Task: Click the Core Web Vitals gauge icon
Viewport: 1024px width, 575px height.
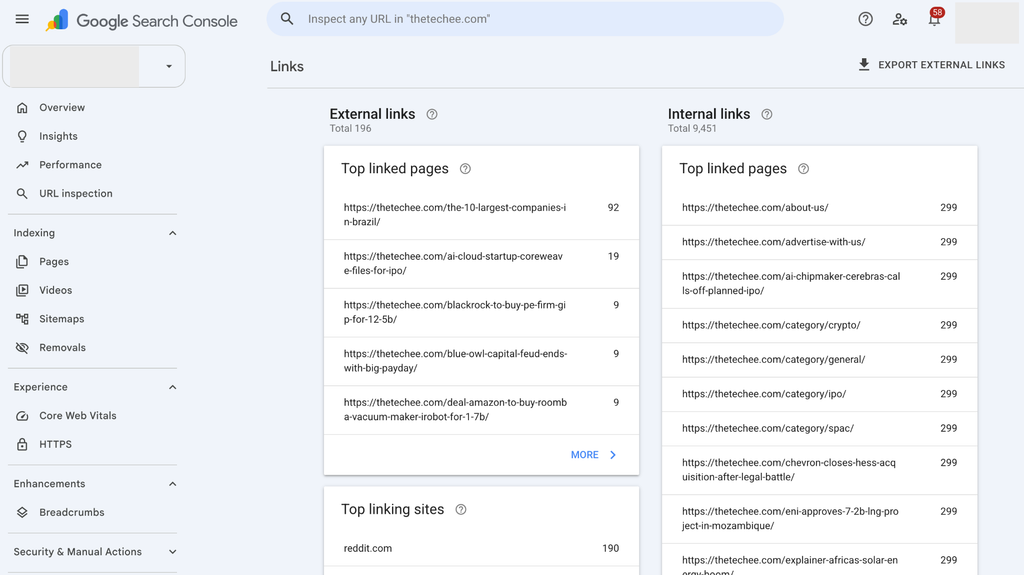Action: (x=22, y=416)
